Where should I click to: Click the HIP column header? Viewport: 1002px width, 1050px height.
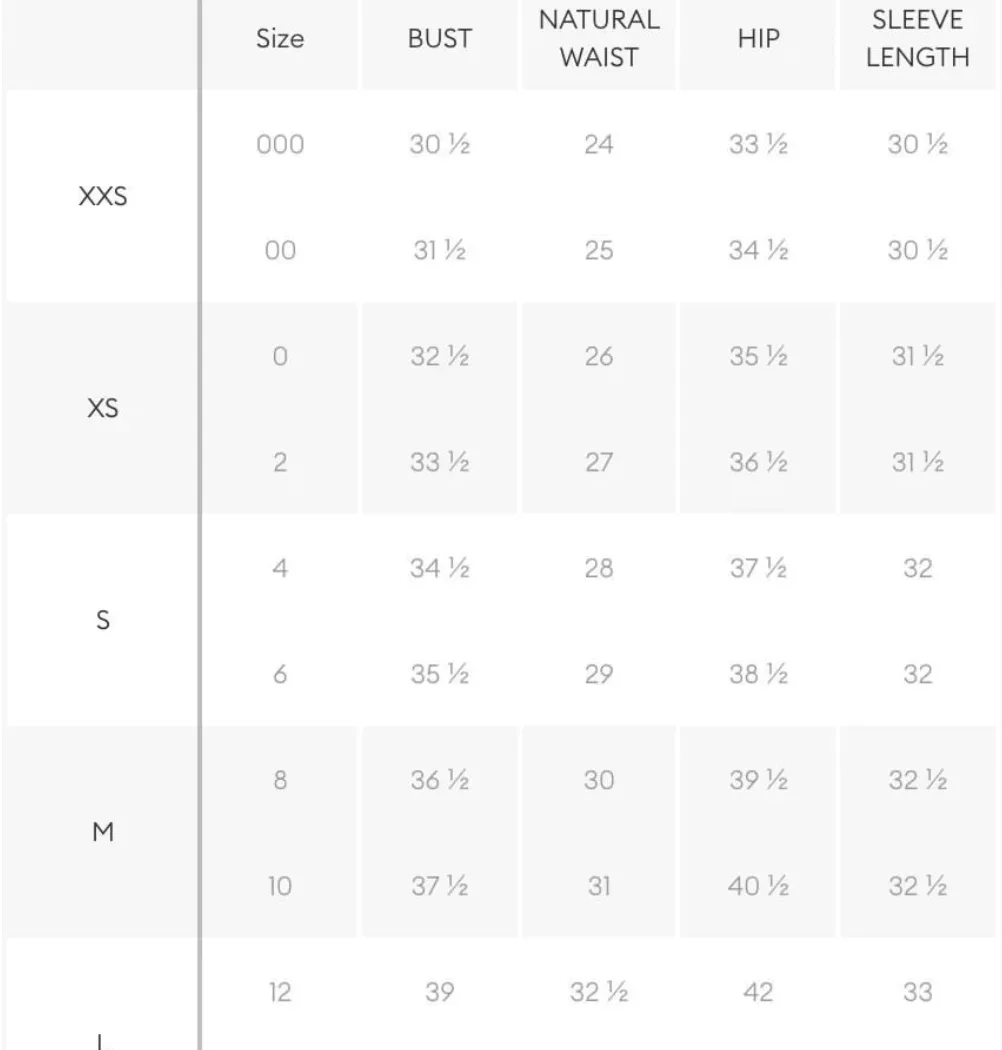758,39
